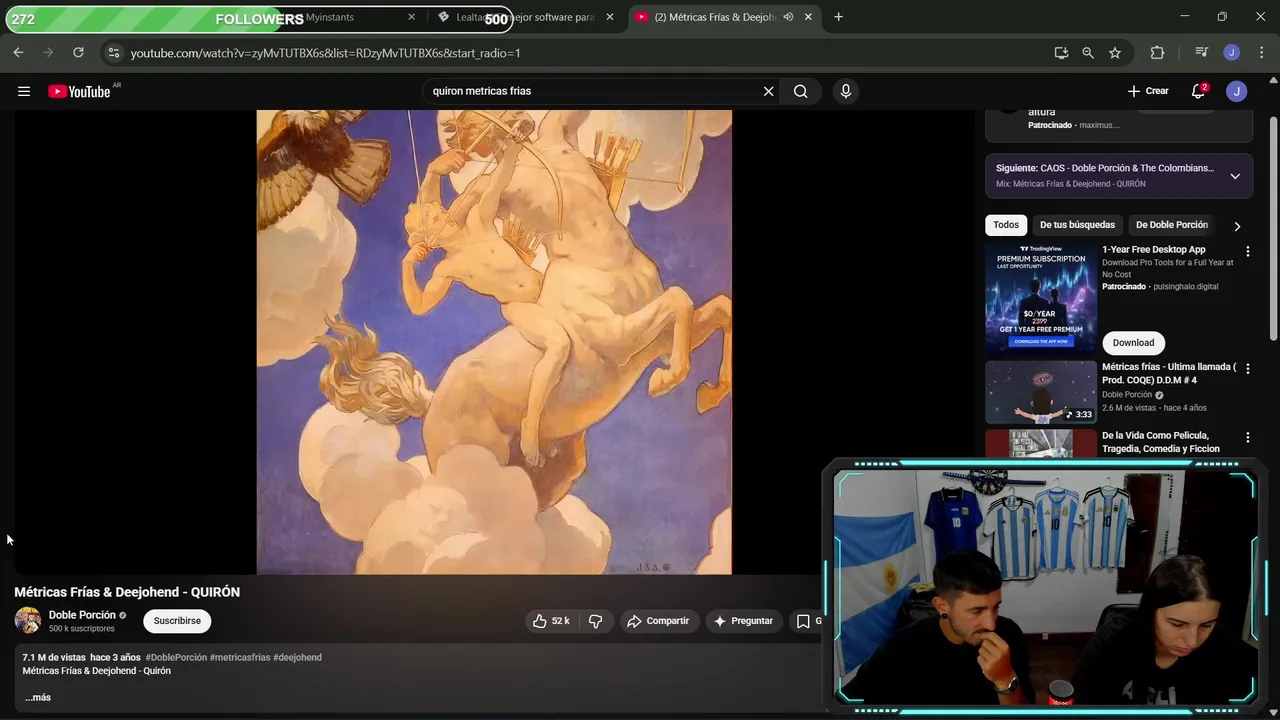Image resolution: width=1280 pixels, height=720 pixels.
Task: Open the YouTube account avatar menu
Action: [1237, 91]
